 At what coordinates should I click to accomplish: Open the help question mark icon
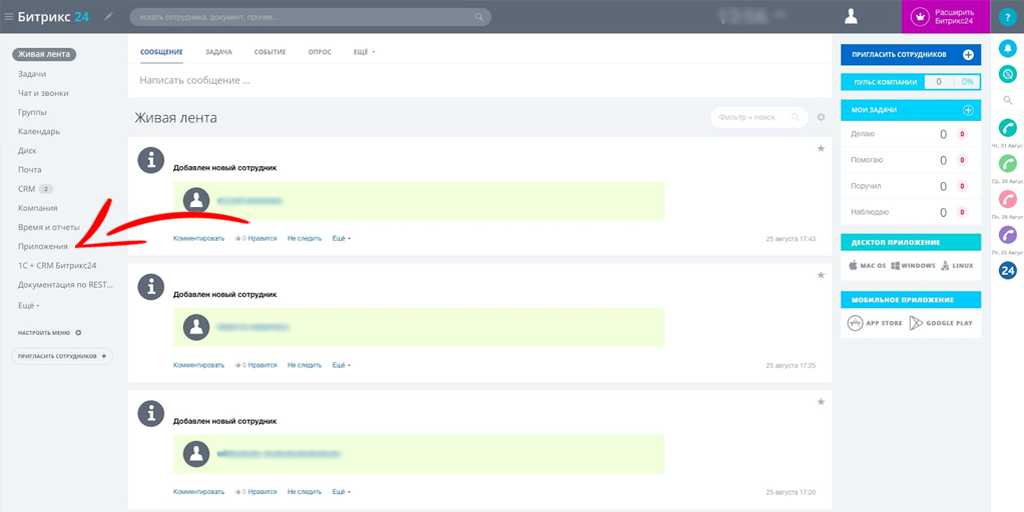[x=1007, y=17]
